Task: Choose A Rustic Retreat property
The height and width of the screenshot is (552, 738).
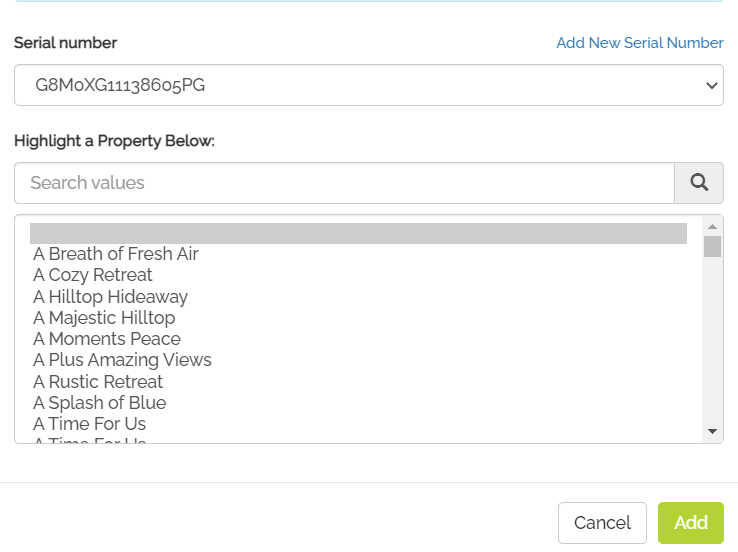Action: point(98,382)
